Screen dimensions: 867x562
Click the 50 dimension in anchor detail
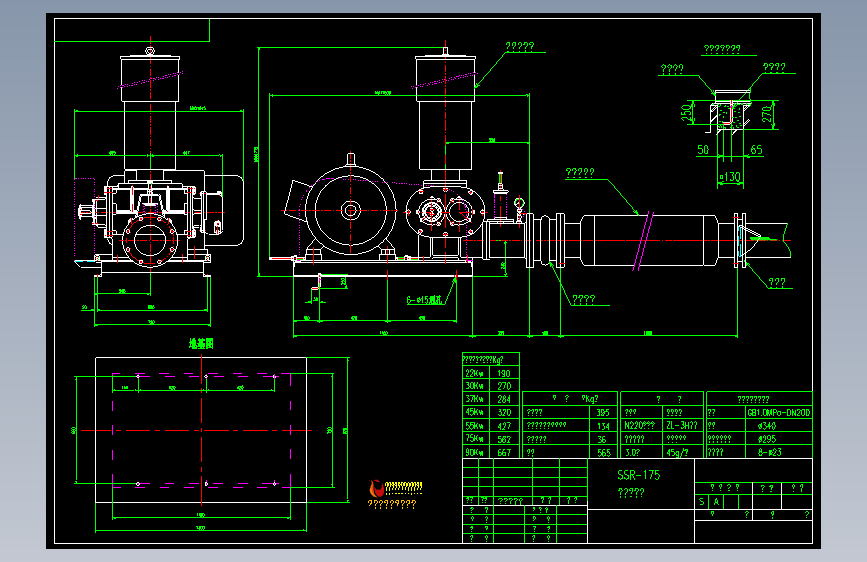pyautogui.click(x=703, y=150)
